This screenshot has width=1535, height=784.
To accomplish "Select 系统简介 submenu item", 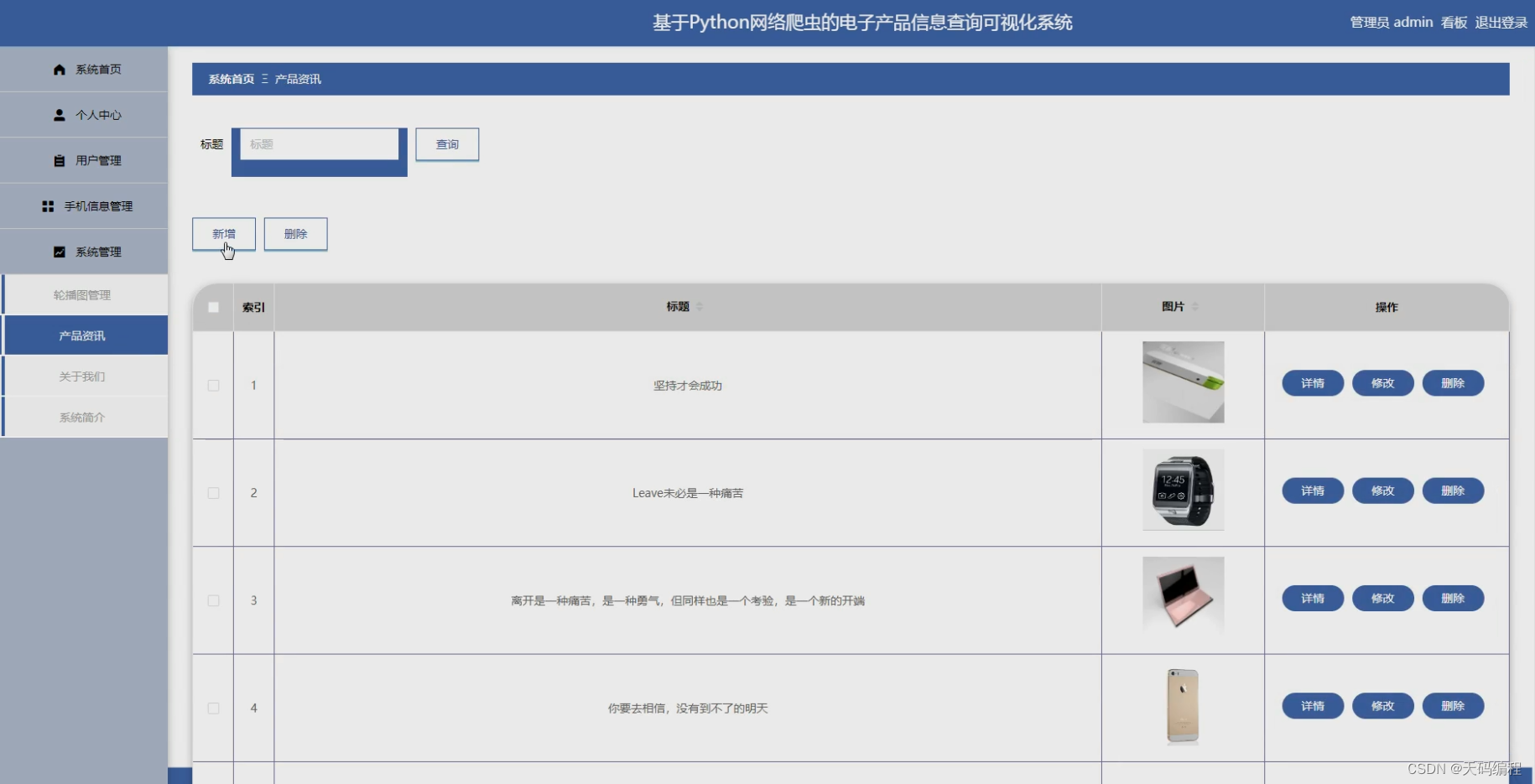I will coord(84,417).
